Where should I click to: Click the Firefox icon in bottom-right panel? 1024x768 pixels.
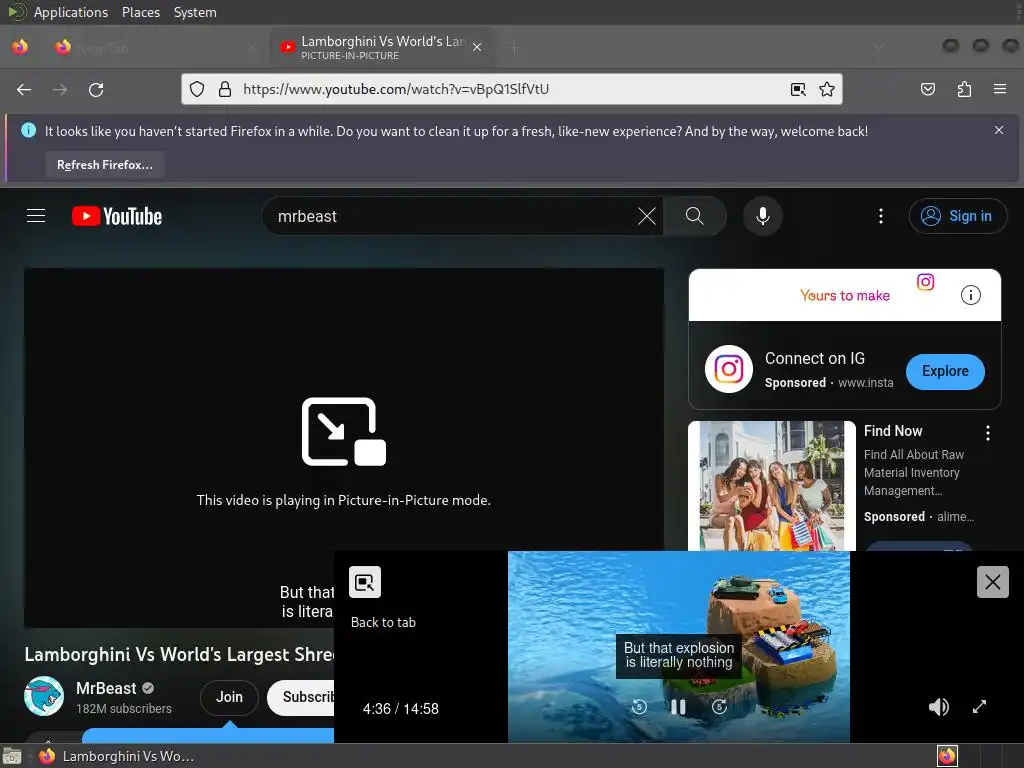coord(947,756)
